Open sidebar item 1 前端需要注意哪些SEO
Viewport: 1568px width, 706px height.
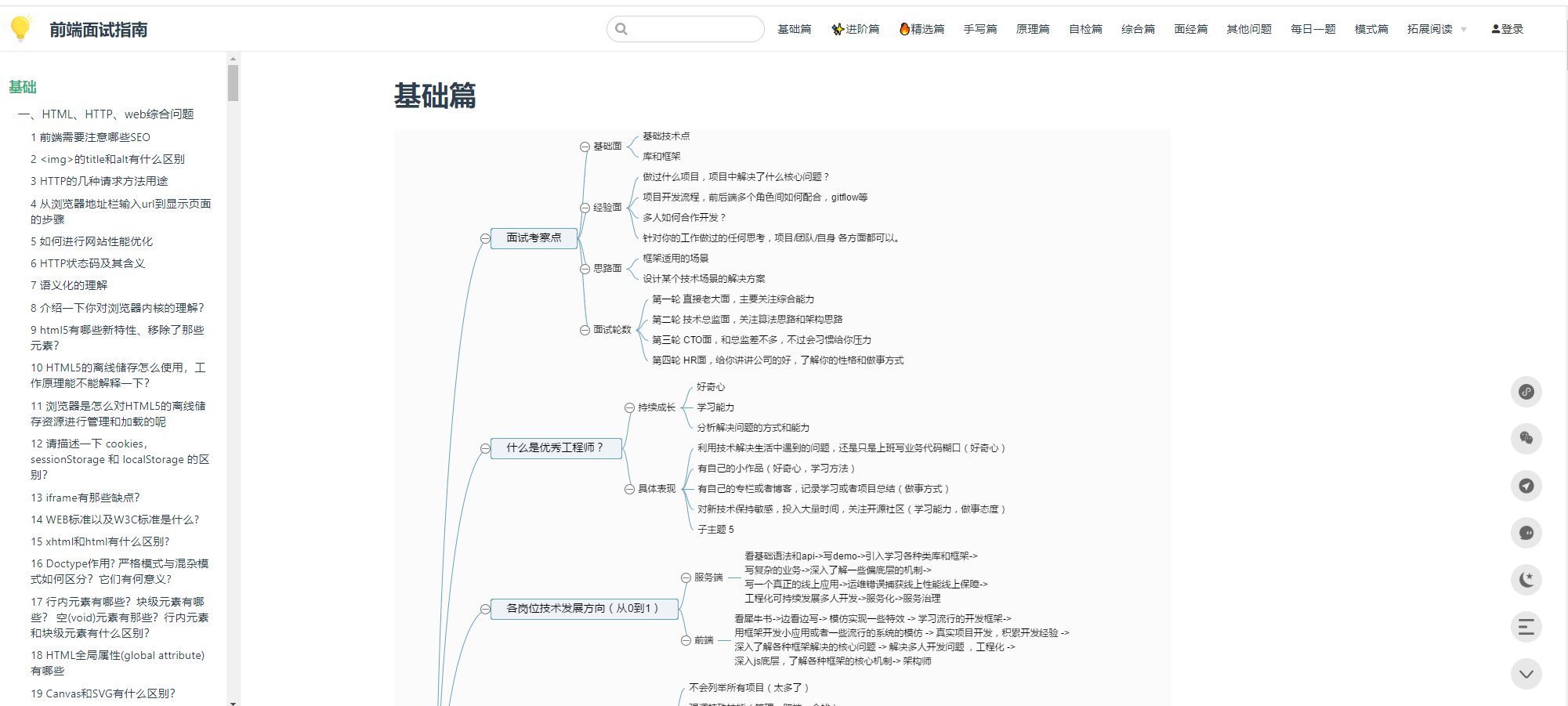pyautogui.click(x=90, y=137)
